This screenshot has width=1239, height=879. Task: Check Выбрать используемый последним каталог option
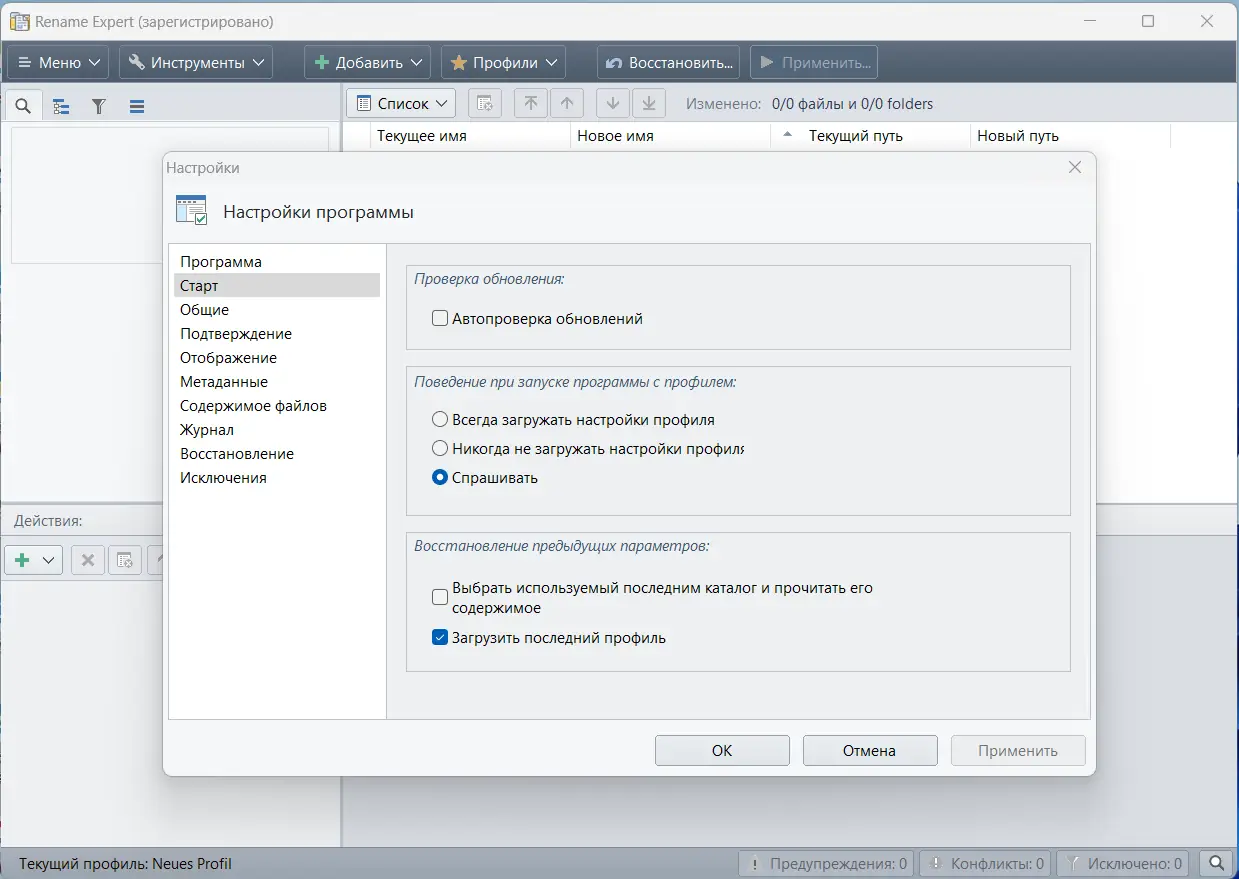tap(439, 598)
